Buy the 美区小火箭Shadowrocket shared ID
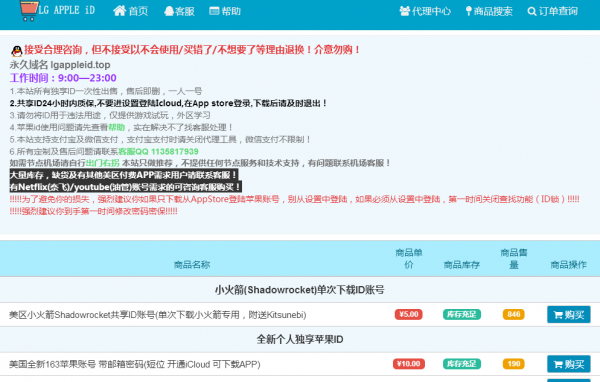The height and width of the screenshot is (382, 600). (569, 315)
